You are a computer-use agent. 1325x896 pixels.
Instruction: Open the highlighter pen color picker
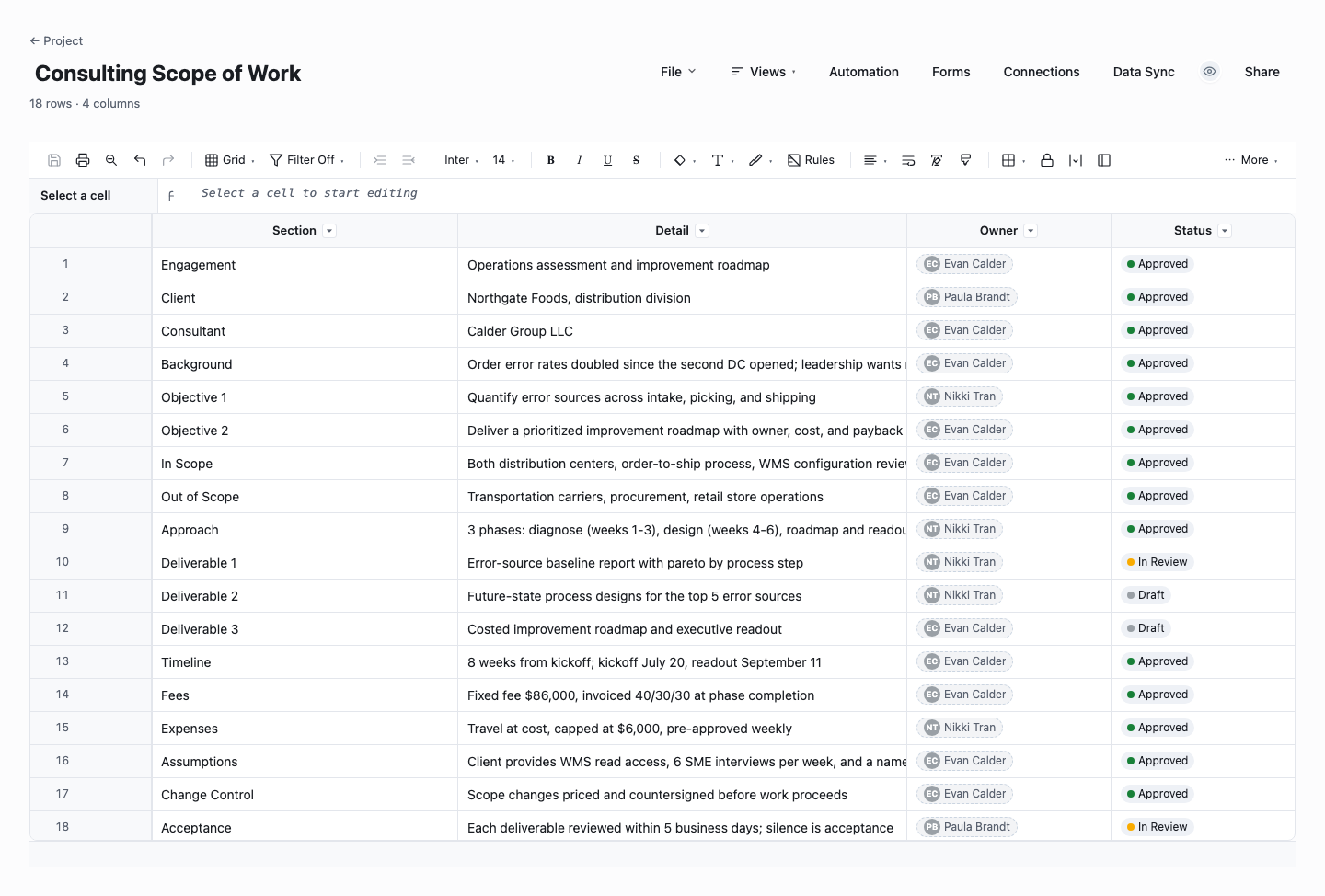[x=761, y=160]
